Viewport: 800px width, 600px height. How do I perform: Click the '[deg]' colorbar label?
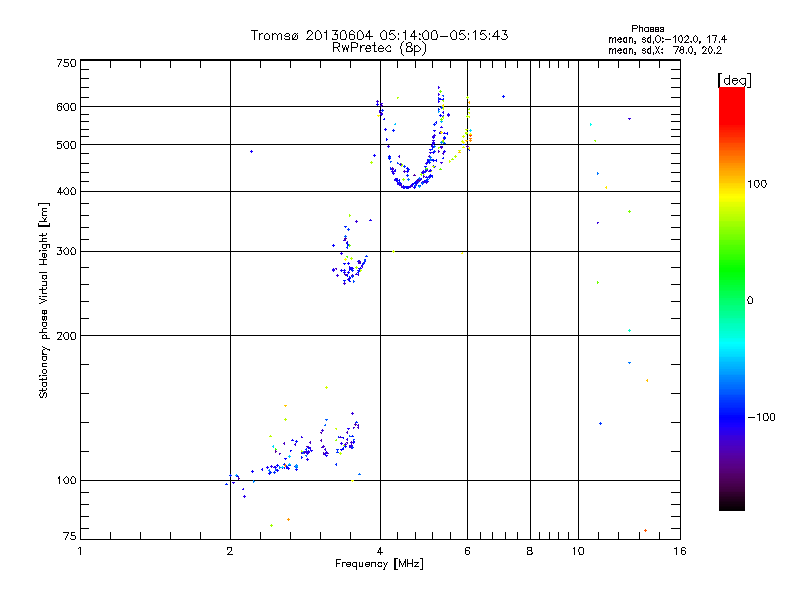[x=734, y=80]
